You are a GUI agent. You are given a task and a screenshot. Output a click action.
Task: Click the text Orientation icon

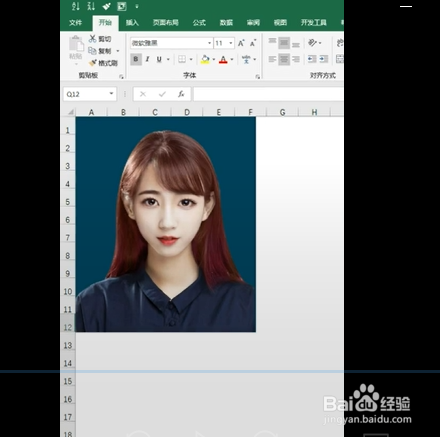pos(312,43)
